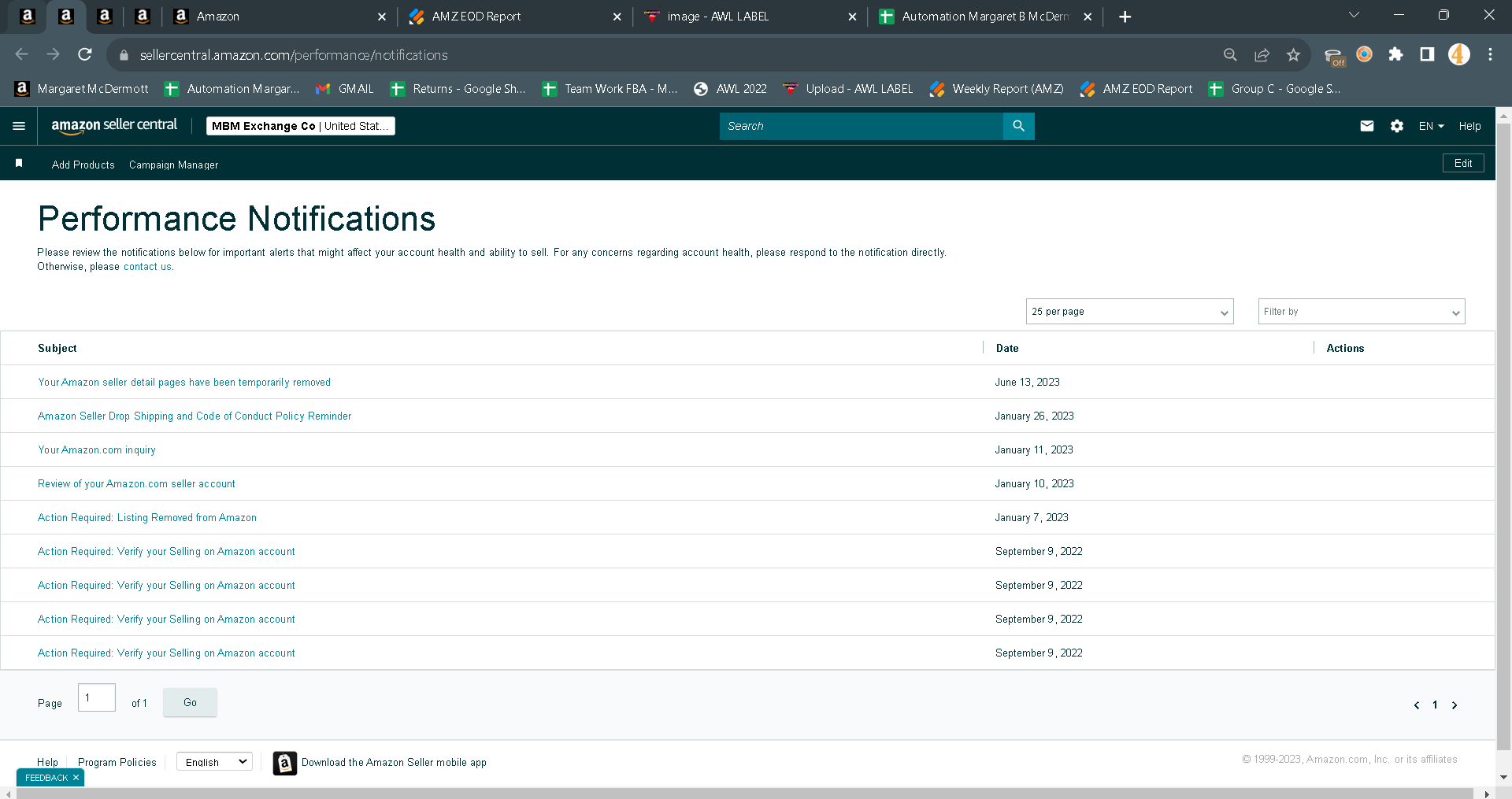Viewport: 1512px width, 799px height.
Task: Open the buyer messages envelope icon
Action: (x=1367, y=126)
